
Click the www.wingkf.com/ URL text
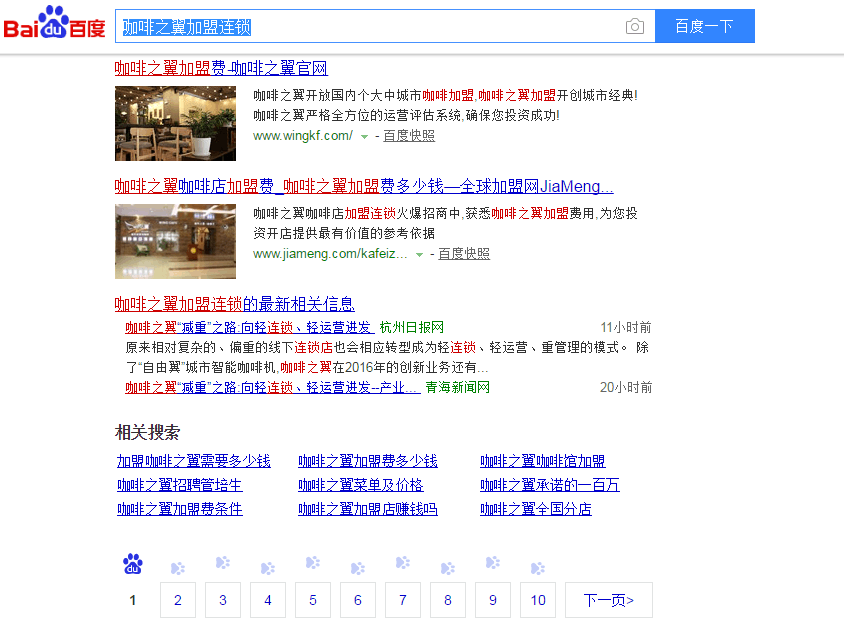(x=303, y=136)
